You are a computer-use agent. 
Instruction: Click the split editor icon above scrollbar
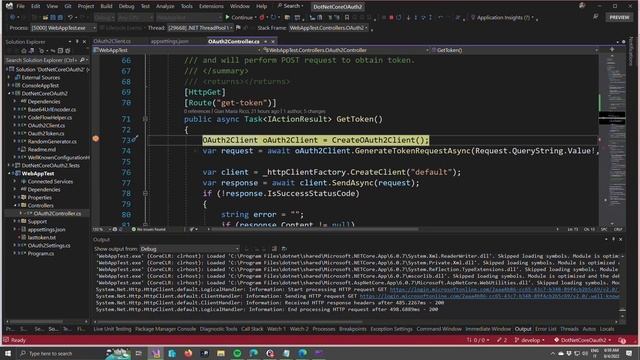tap(612, 49)
